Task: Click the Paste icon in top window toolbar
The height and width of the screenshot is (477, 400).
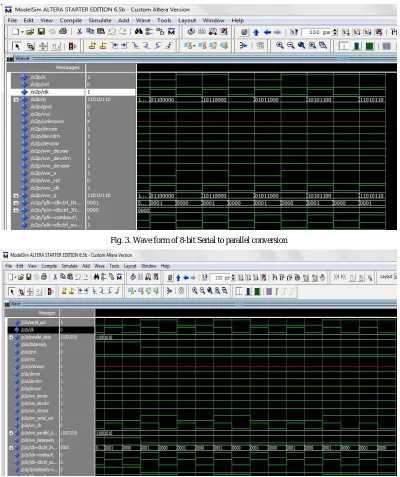Action: pyautogui.click(x=101, y=32)
